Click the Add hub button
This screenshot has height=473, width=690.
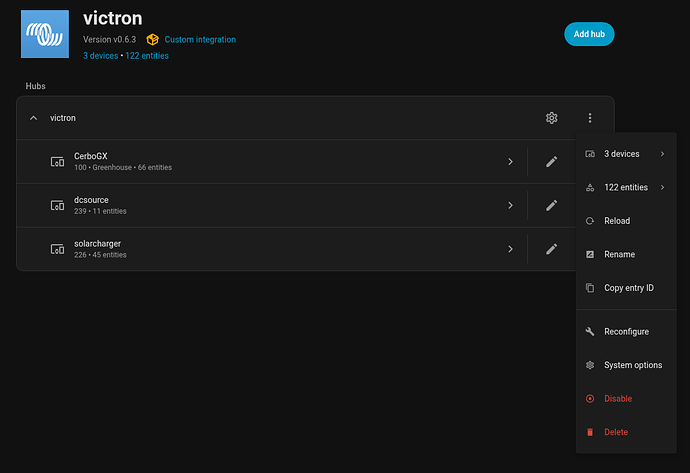589,34
